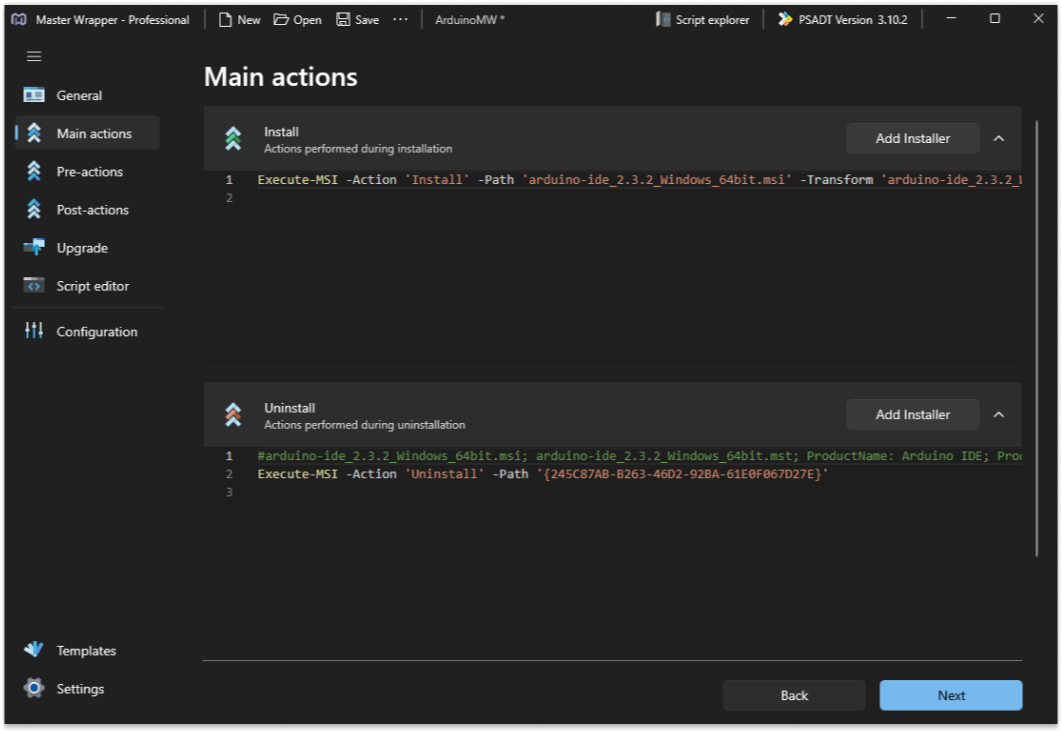Collapse the Install section
Image resolution: width=1062 pixels, height=732 pixels.
coord(998,138)
